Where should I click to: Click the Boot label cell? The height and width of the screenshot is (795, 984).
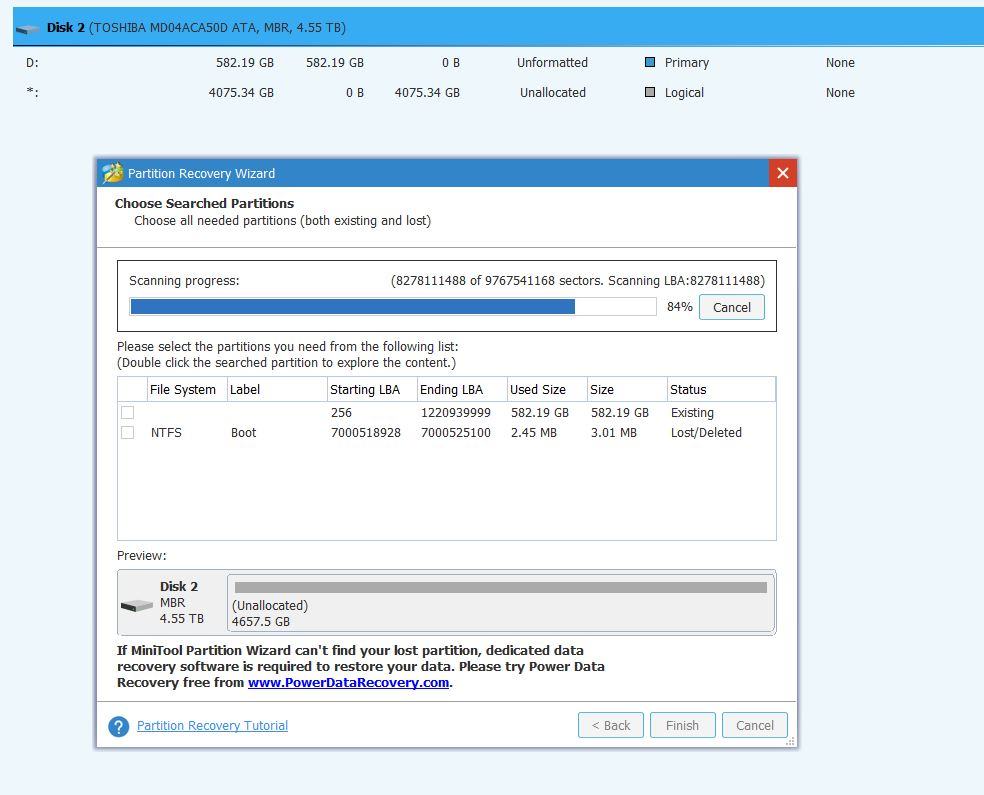coord(243,432)
